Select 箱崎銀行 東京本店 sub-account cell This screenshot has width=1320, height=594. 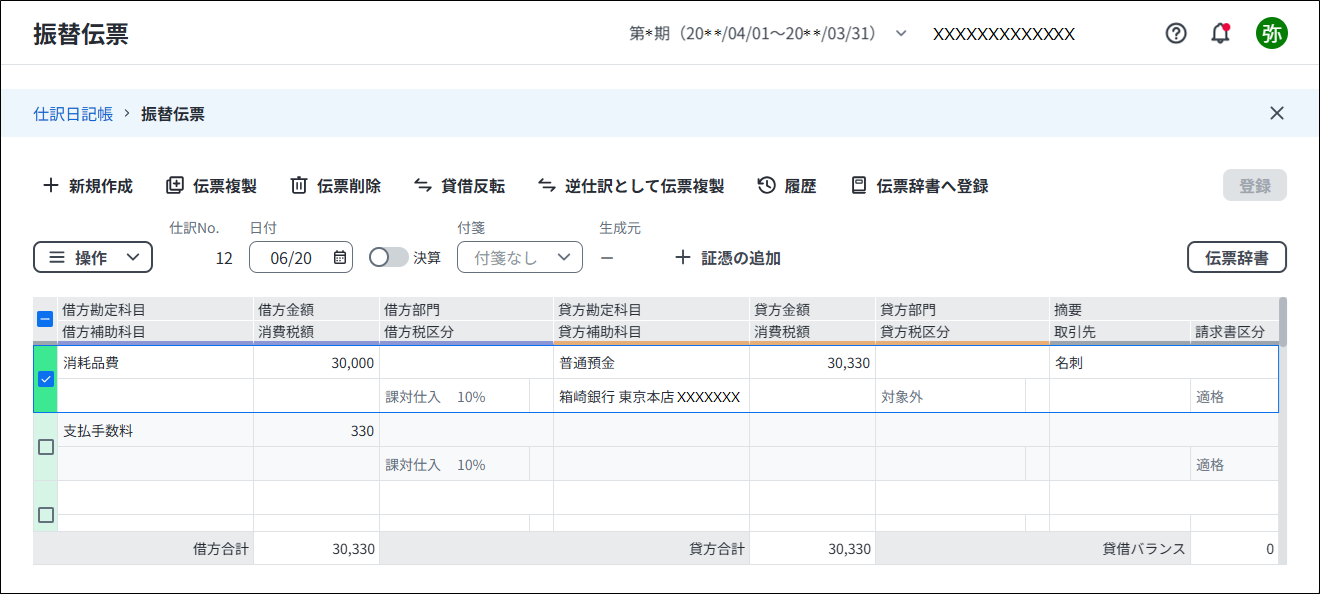(x=651, y=397)
